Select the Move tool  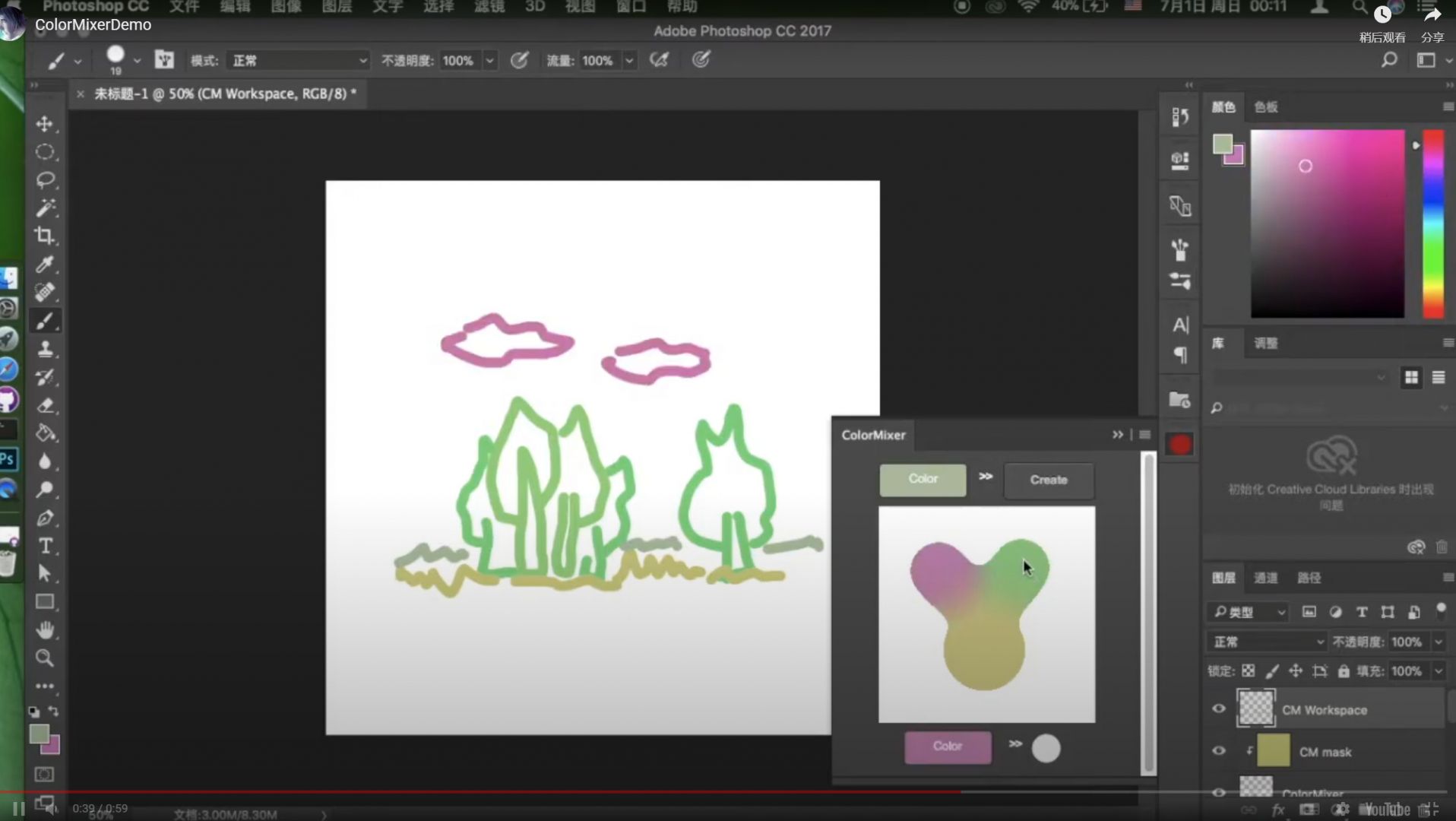pos(45,124)
